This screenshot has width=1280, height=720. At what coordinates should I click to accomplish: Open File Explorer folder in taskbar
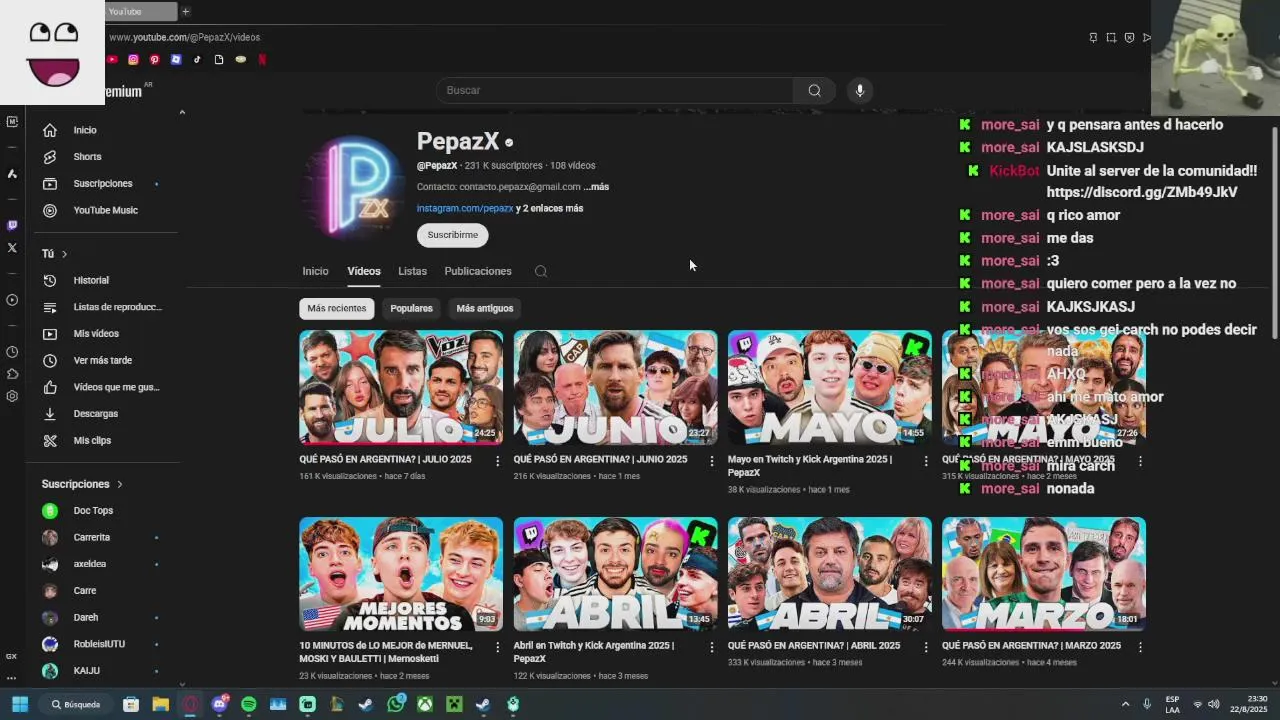(160, 704)
